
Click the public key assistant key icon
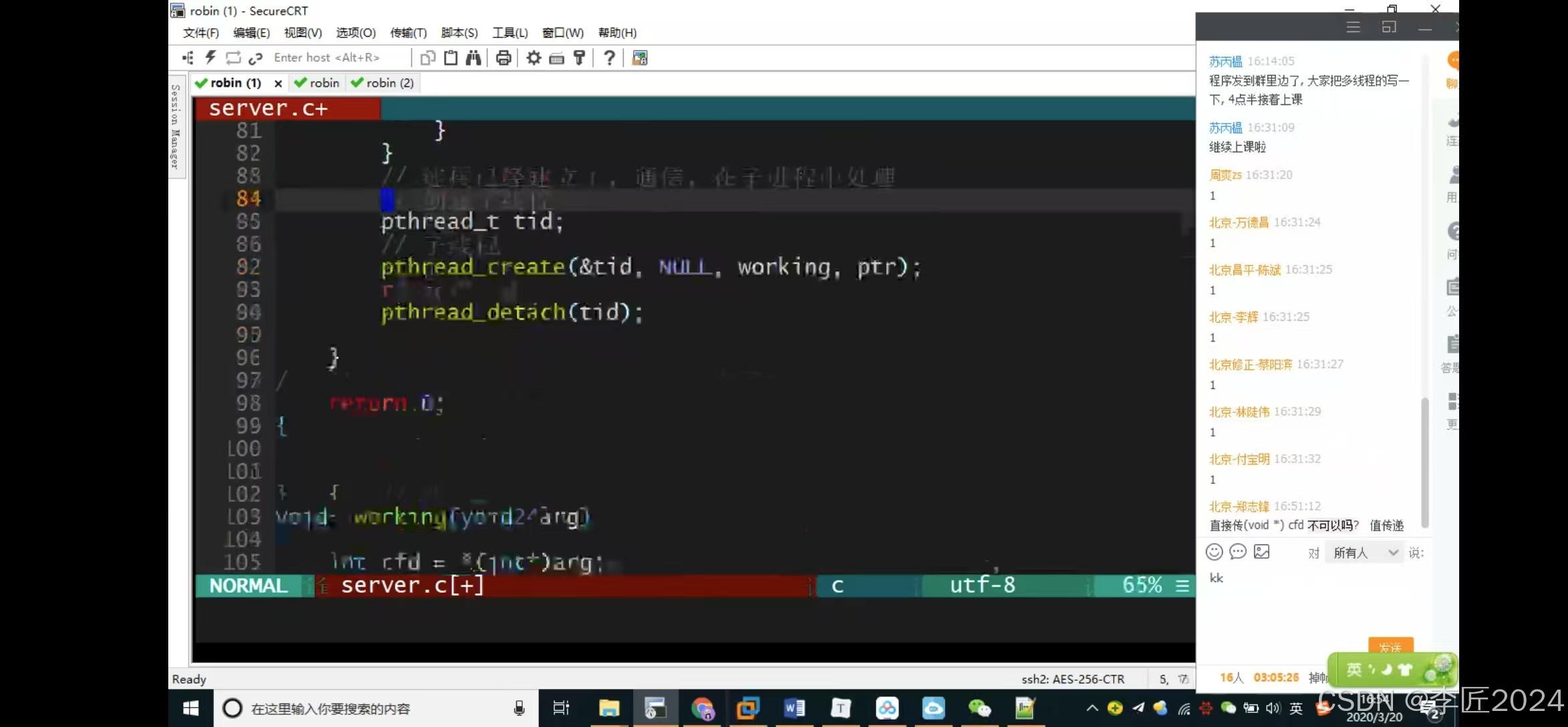(x=580, y=57)
